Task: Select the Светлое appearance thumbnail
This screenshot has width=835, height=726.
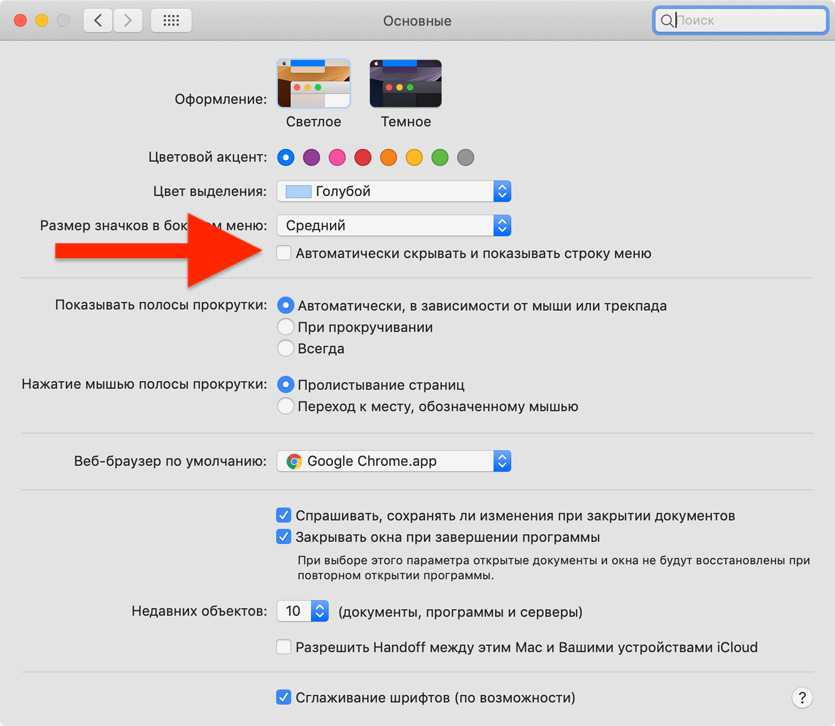Action: [x=314, y=84]
